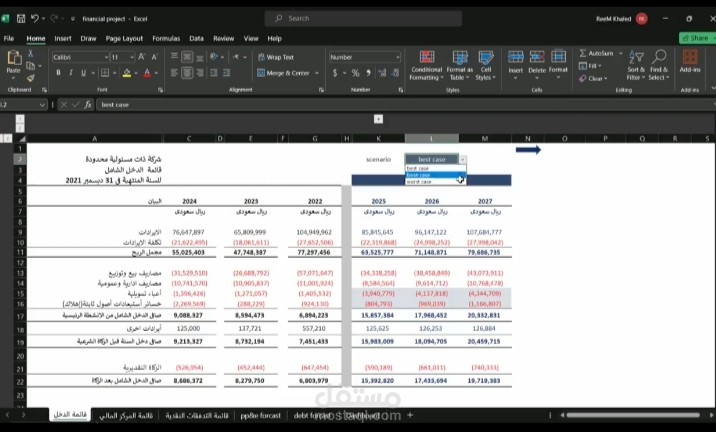The width and height of the screenshot is (716, 432).
Task: Click the Review ribbon tab
Action: click(x=223, y=38)
